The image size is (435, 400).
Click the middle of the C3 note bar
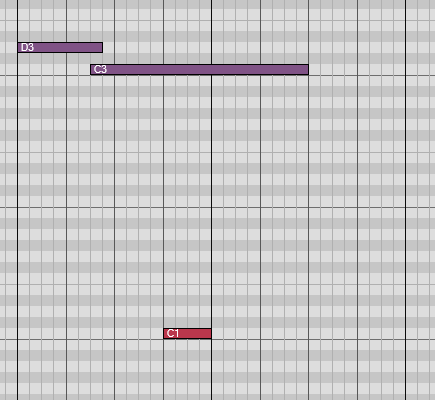[x=199, y=69]
